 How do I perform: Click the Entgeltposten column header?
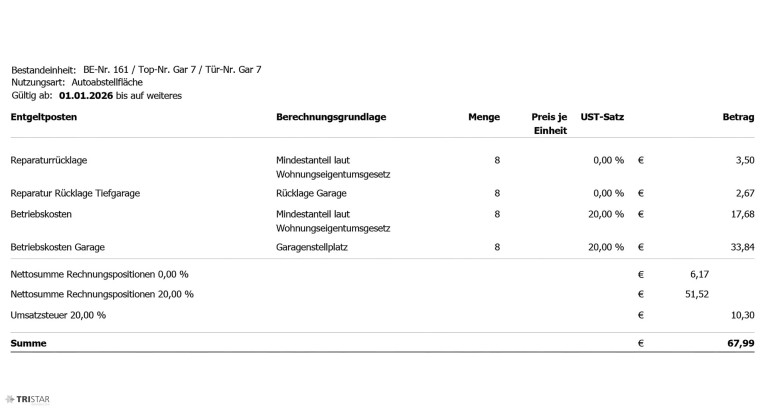[x=44, y=117]
